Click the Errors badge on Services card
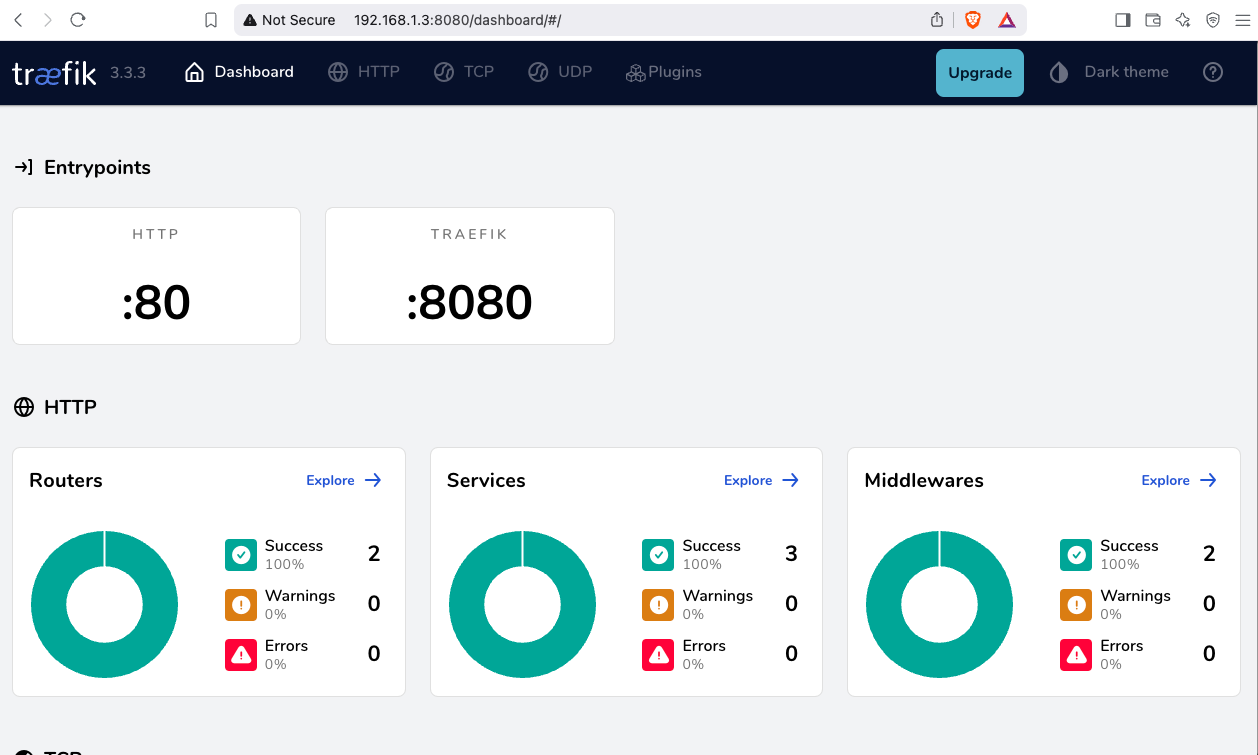The image size is (1258, 755). 658,654
